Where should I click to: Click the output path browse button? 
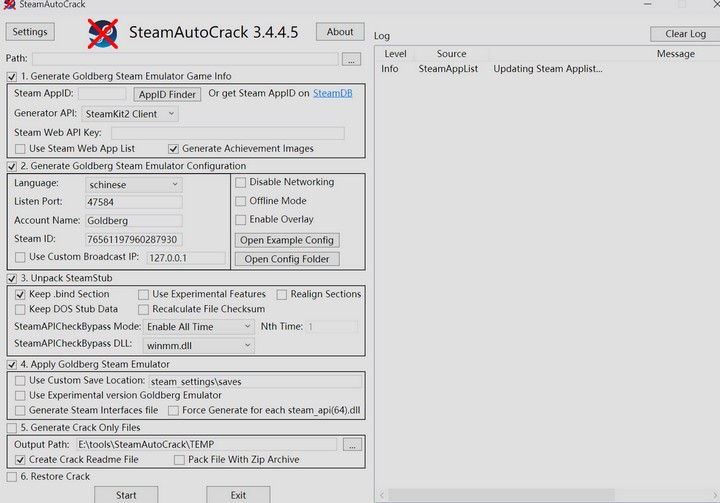coord(351,444)
